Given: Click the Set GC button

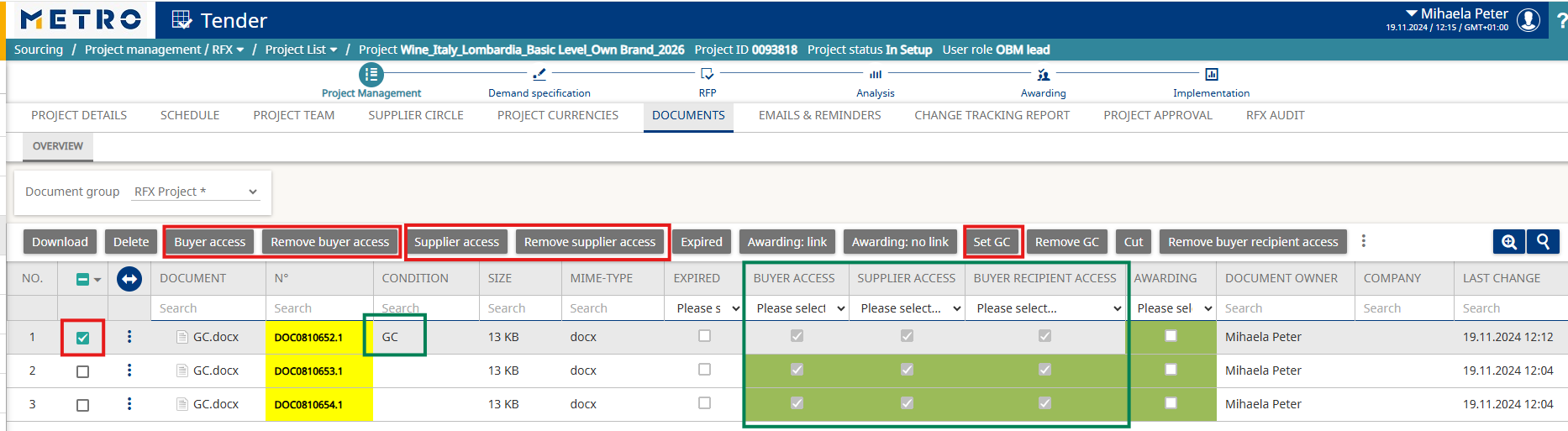Looking at the screenshot, I should (992, 242).
